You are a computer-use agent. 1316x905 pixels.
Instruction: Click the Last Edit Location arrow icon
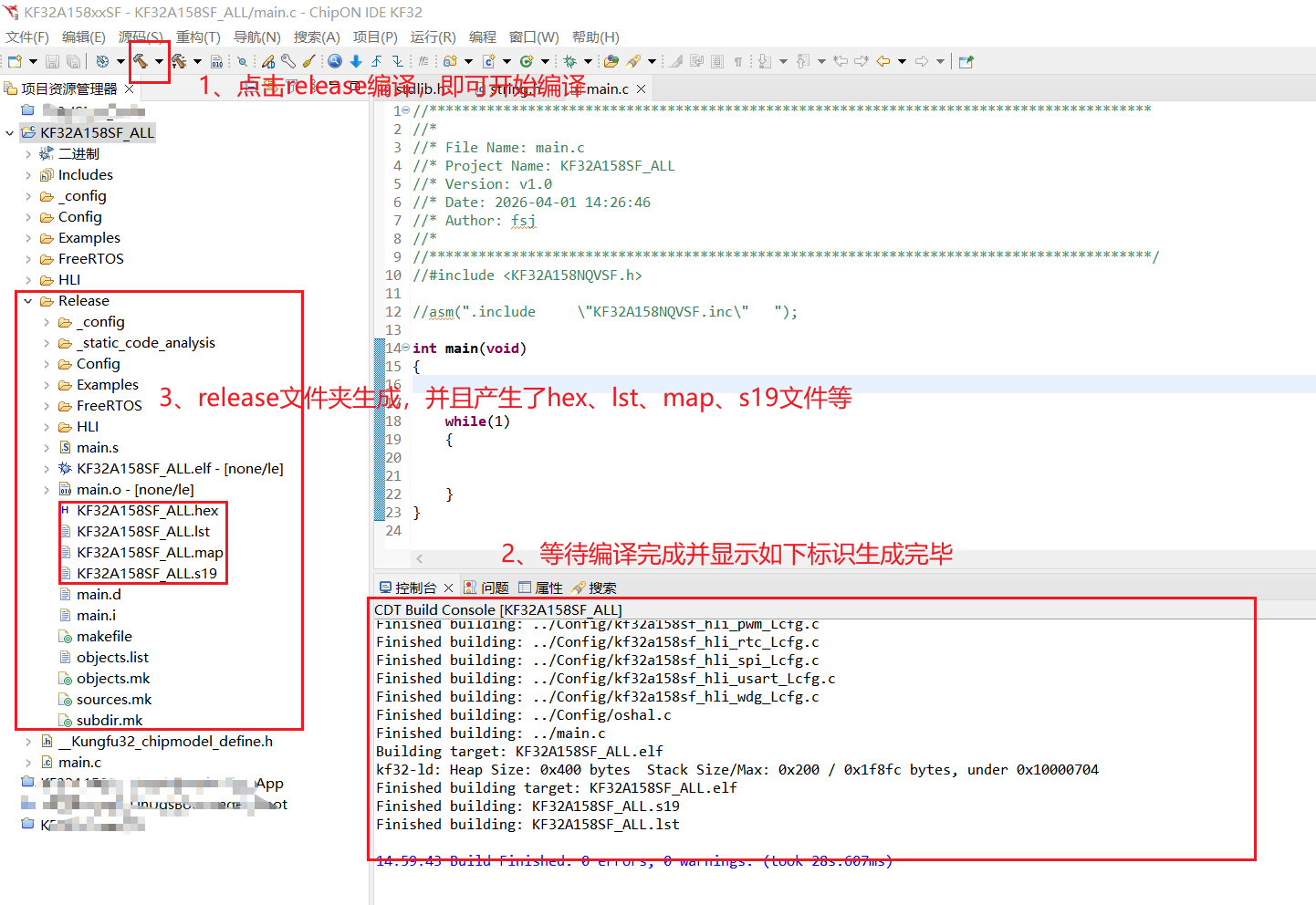841,61
